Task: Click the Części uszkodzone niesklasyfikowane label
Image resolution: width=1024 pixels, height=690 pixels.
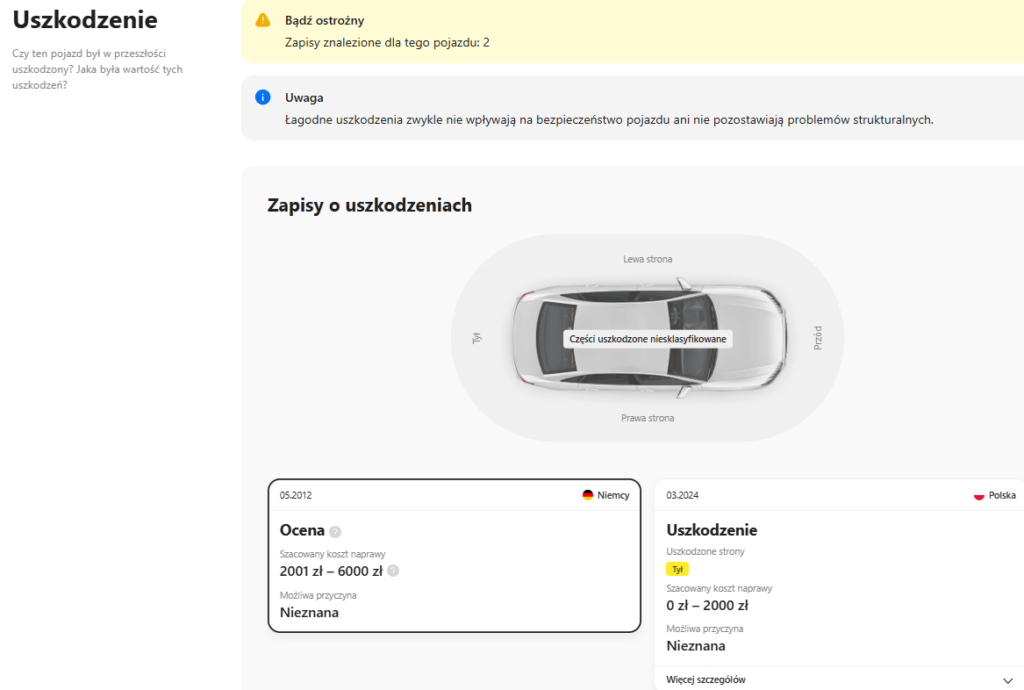Action: (x=647, y=339)
